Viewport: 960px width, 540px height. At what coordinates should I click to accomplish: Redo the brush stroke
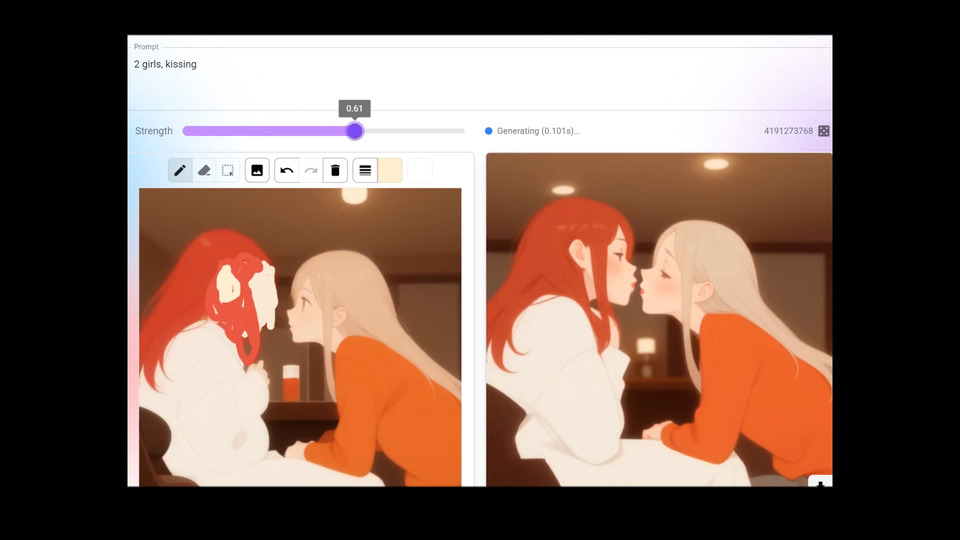(x=311, y=170)
